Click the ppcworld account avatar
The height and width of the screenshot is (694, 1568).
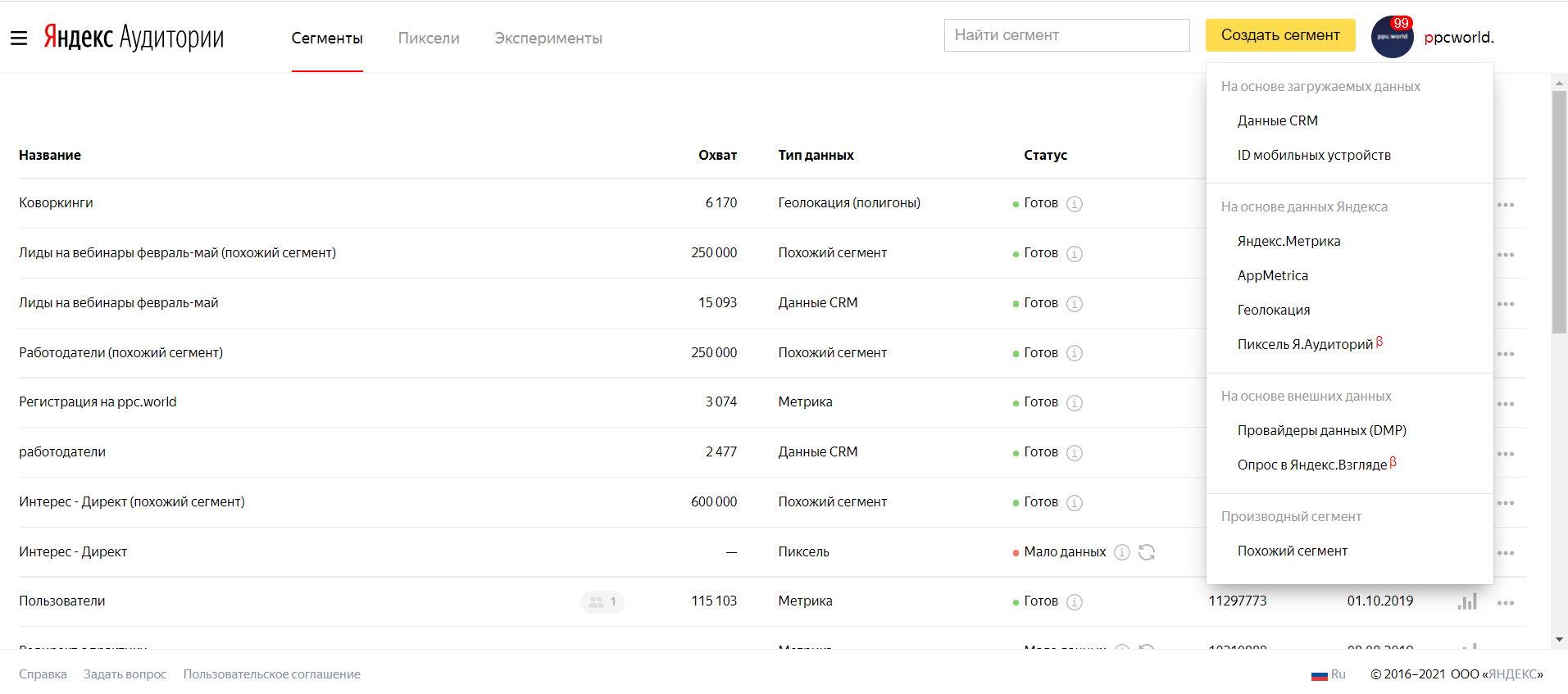pyautogui.click(x=1392, y=37)
